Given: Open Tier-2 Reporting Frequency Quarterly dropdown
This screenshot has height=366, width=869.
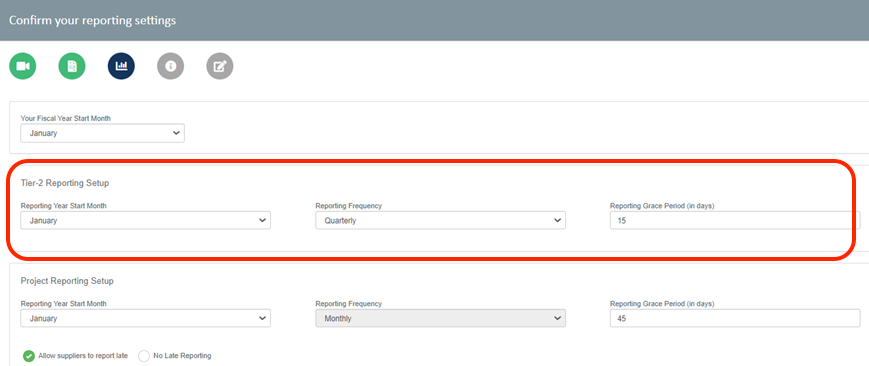Looking at the screenshot, I should coord(441,220).
